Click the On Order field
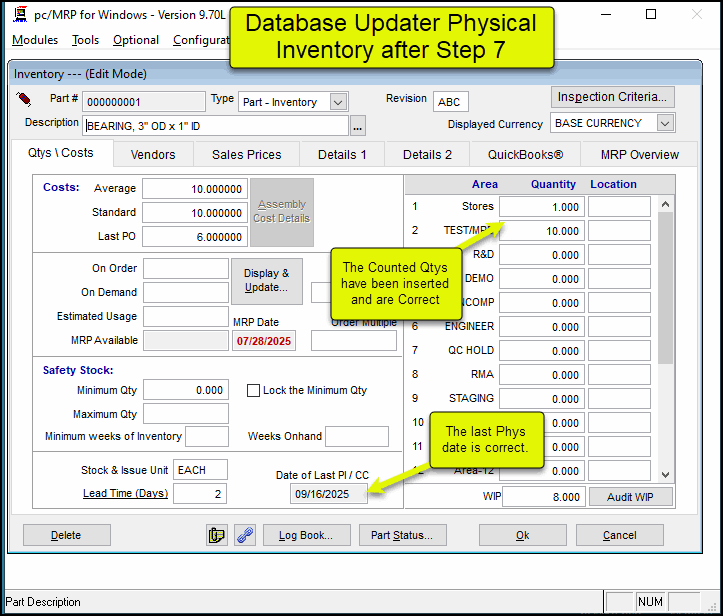Screen dimensions: 723x616 pos(185,268)
